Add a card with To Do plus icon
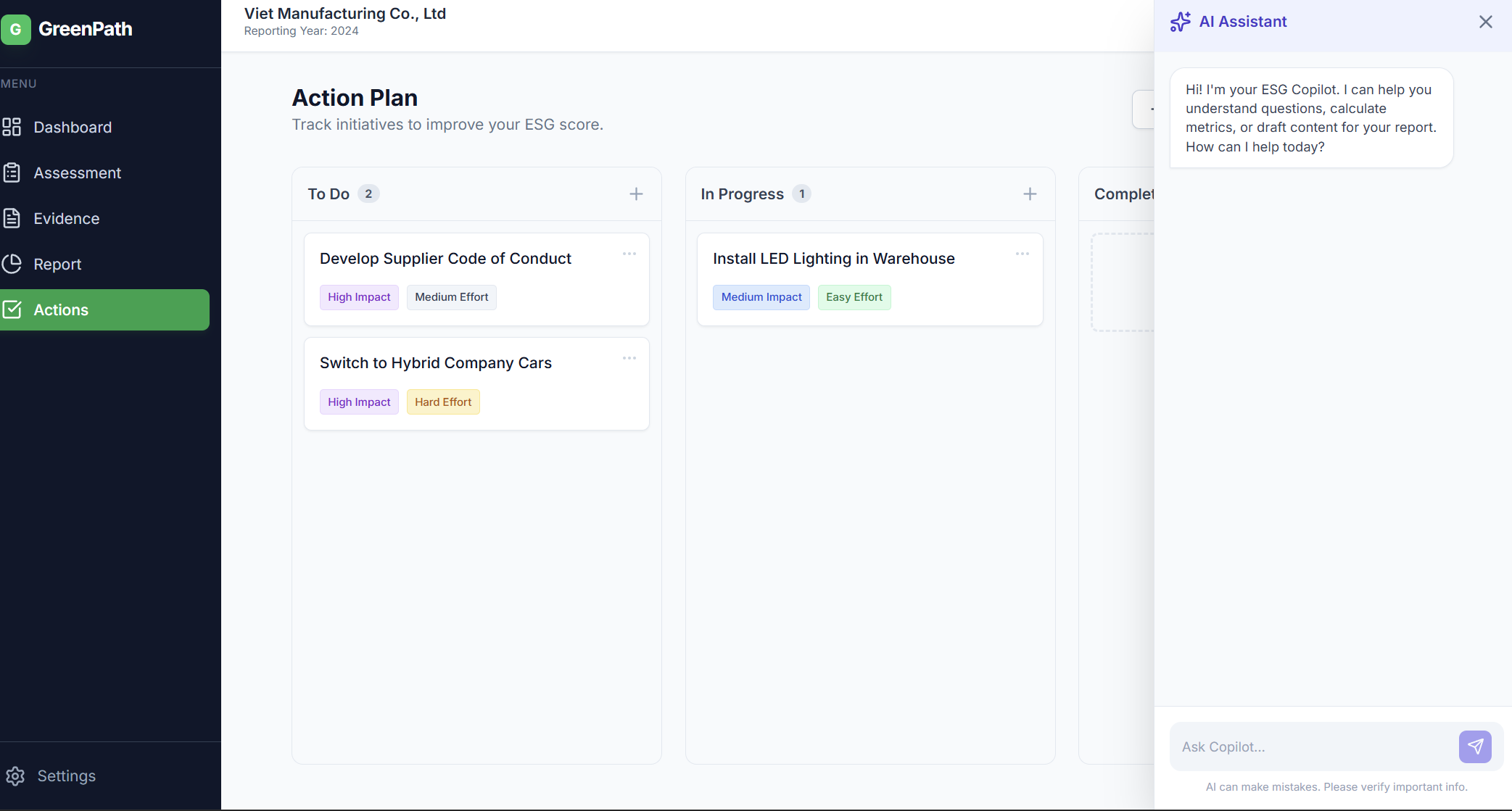 click(x=636, y=194)
